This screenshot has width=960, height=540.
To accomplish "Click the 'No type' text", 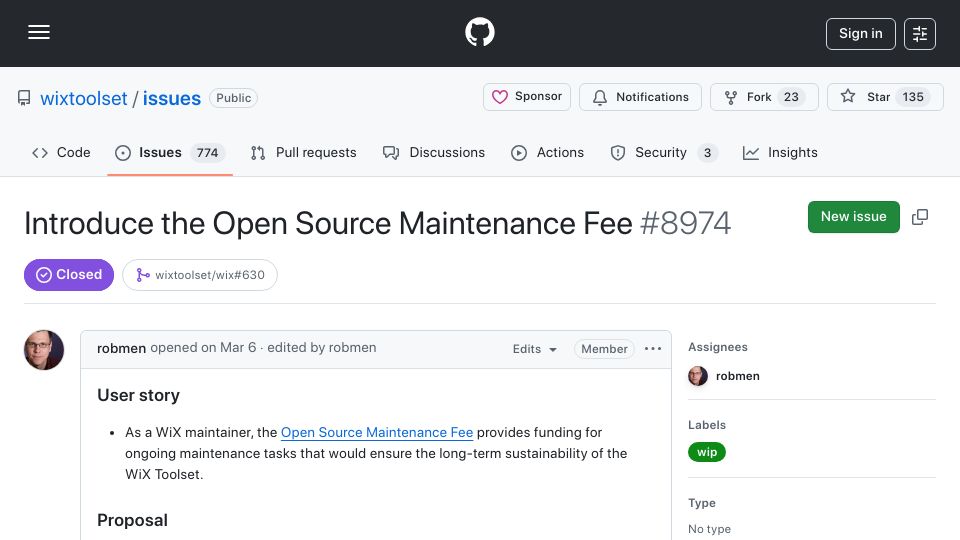I will 709,529.
